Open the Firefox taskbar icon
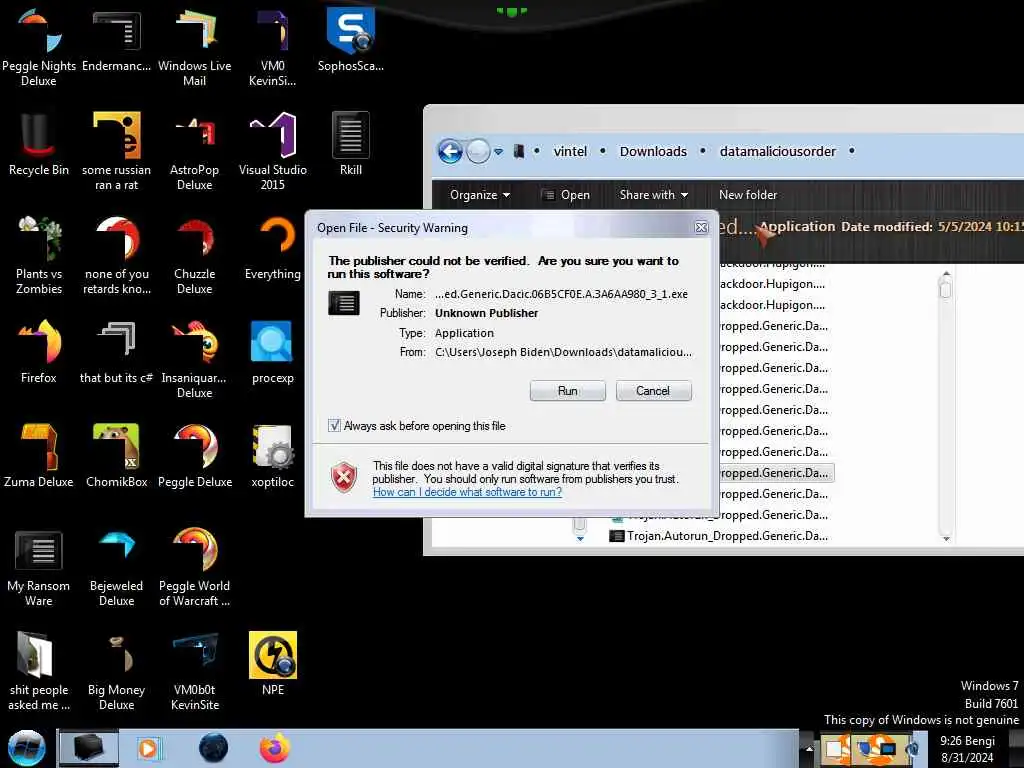1024x768 pixels. click(x=274, y=748)
